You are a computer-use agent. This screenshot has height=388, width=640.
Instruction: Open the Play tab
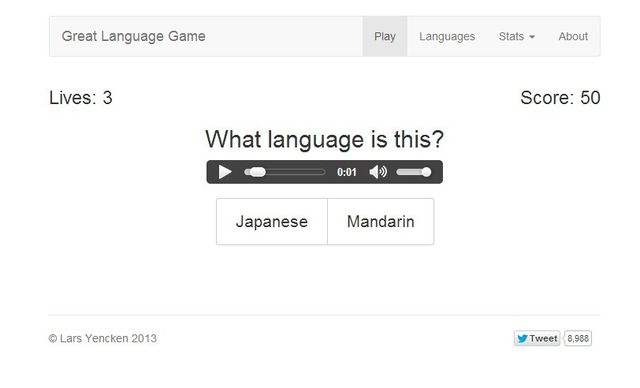pos(384,36)
